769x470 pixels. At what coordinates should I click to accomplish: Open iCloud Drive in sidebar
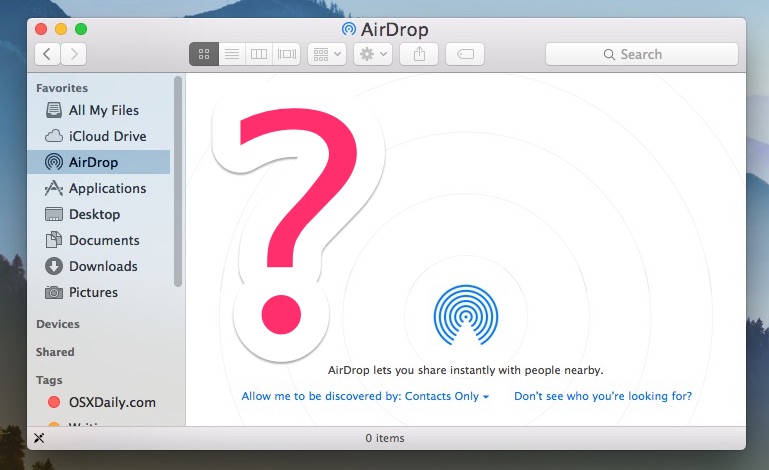(101, 136)
